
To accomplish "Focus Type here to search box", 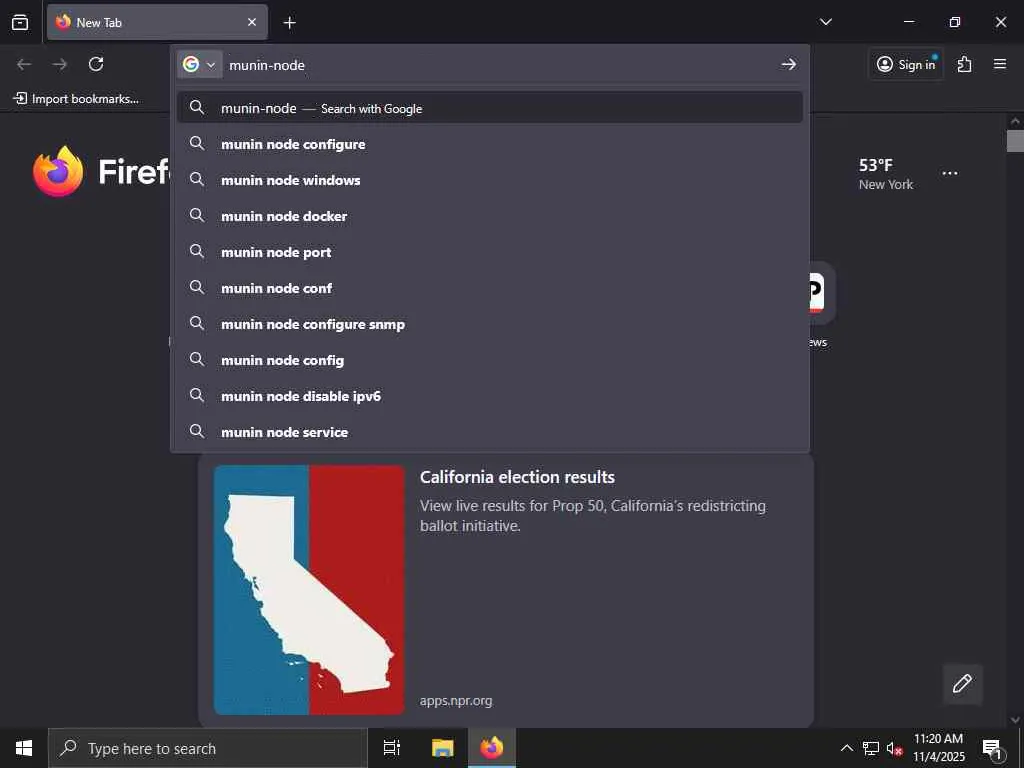I will tap(208, 748).
